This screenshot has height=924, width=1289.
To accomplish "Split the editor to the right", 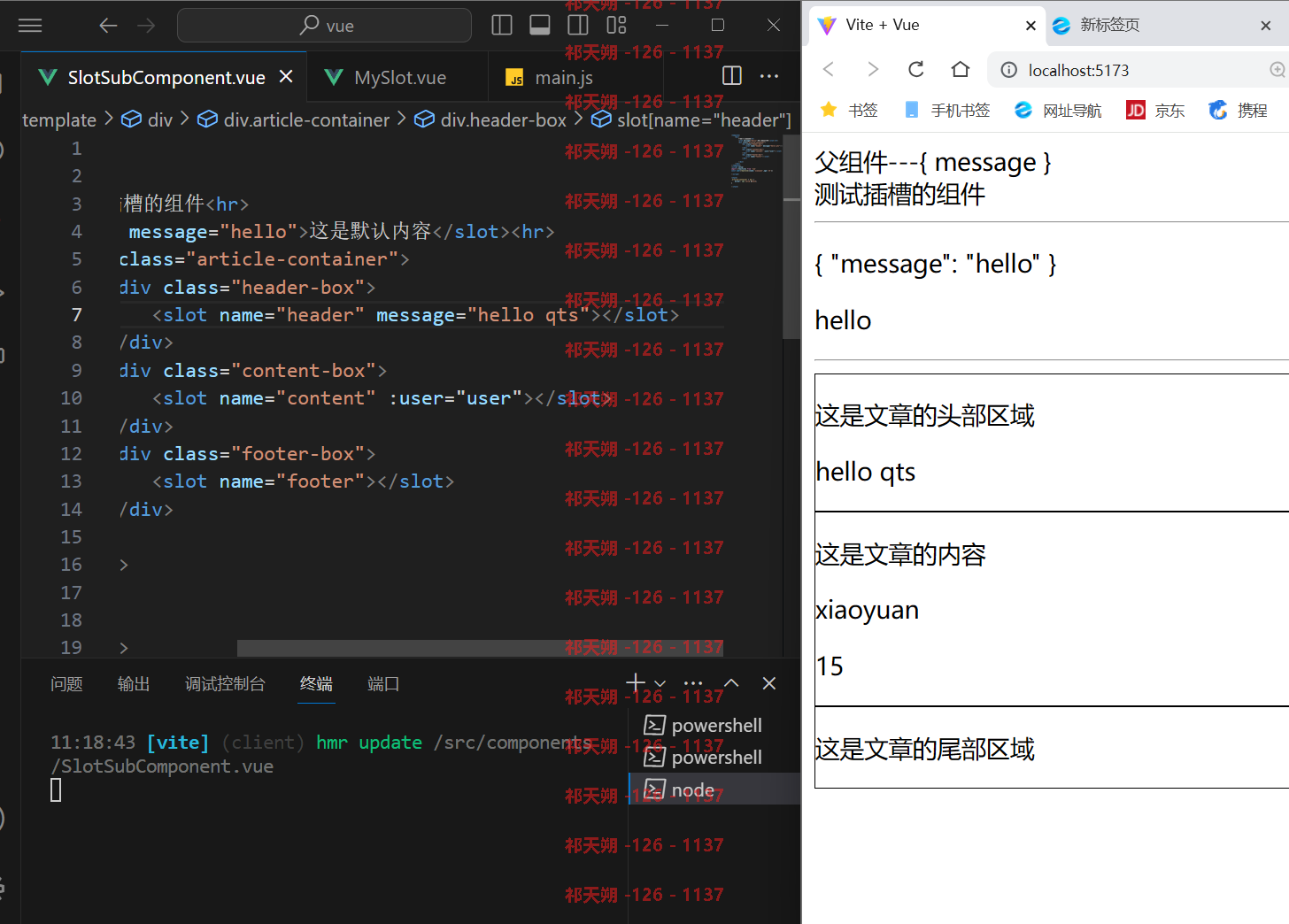I will 732,76.
